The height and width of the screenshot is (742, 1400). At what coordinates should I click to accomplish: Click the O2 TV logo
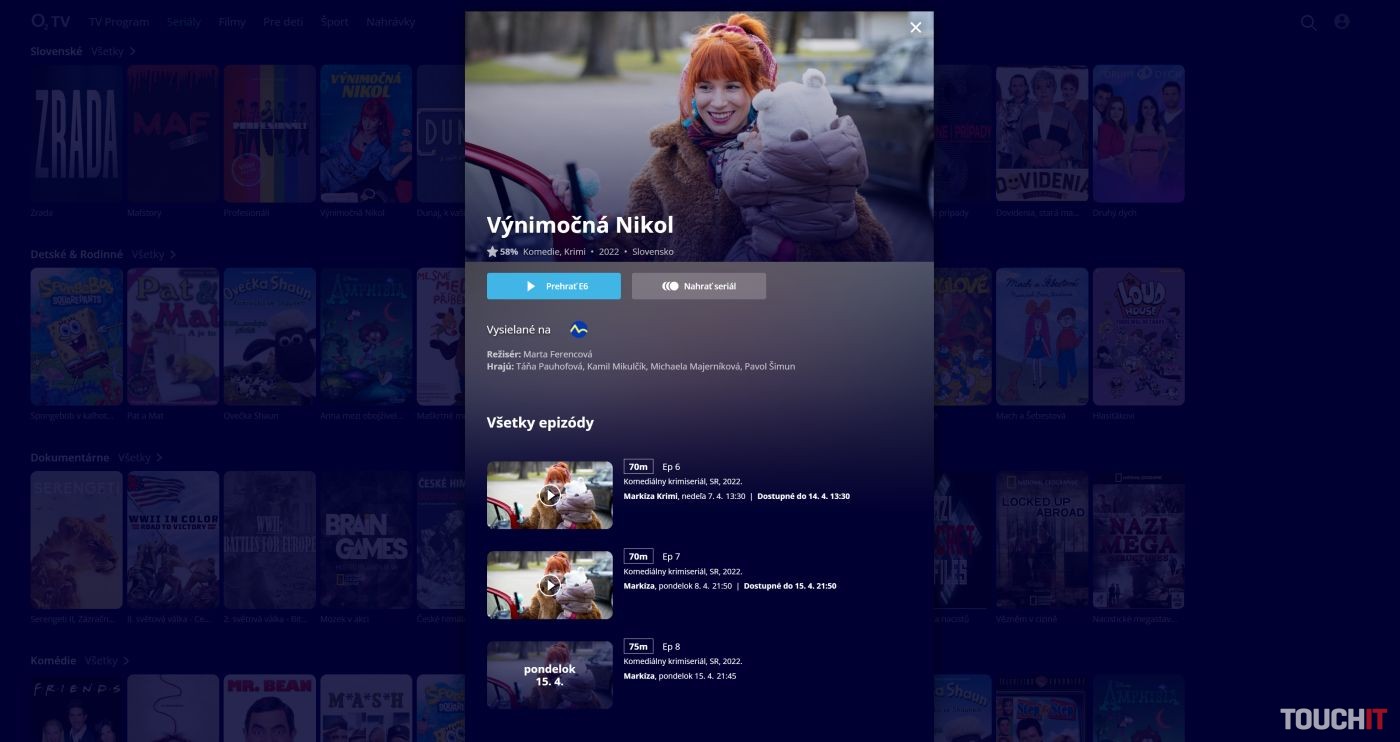(x=50, y=21)
